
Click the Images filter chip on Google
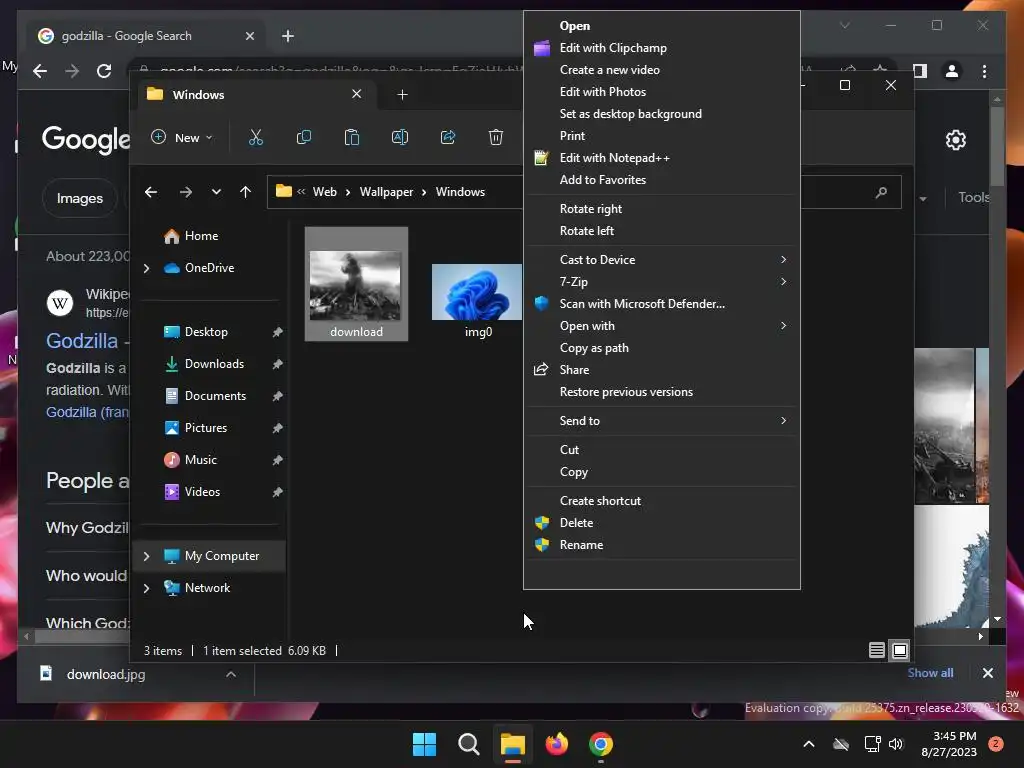(x=80, y=199)
